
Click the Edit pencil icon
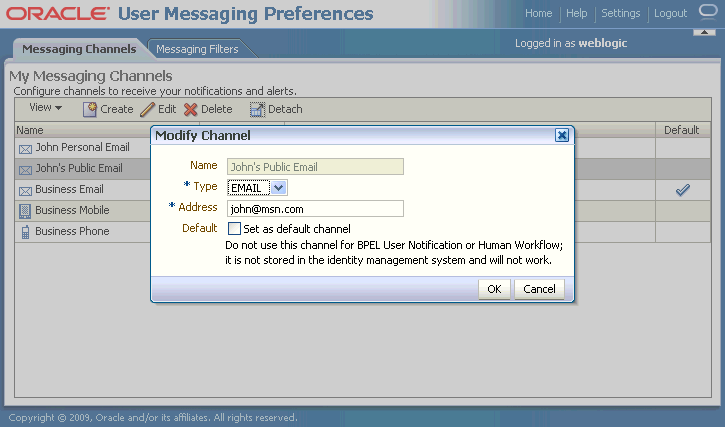147,110
